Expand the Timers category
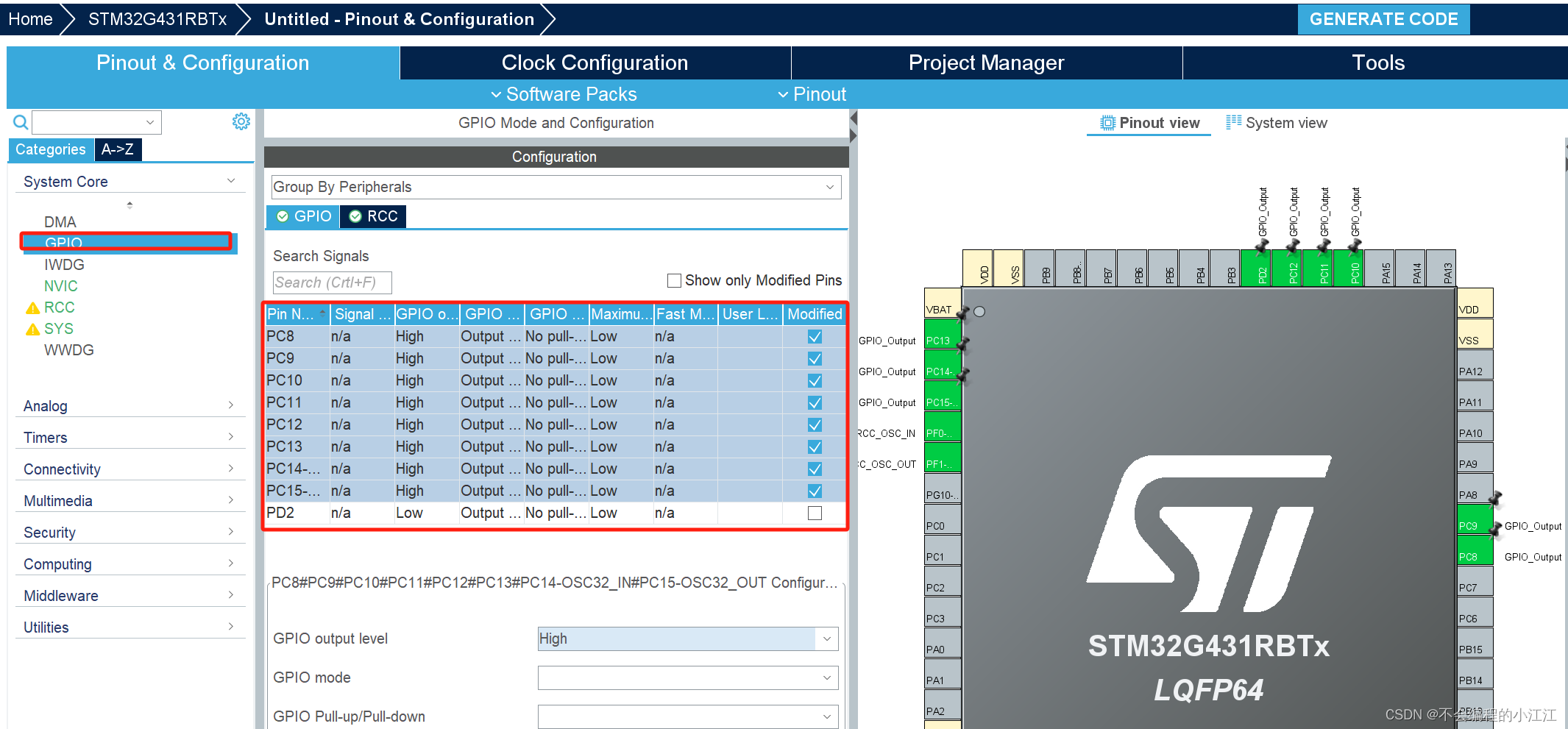 130,437
